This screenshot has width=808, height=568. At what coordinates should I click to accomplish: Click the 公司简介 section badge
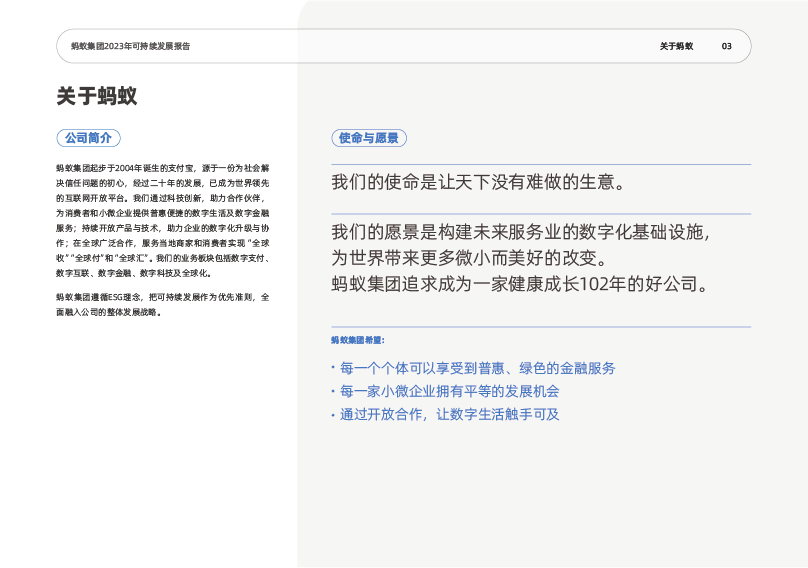88,138
